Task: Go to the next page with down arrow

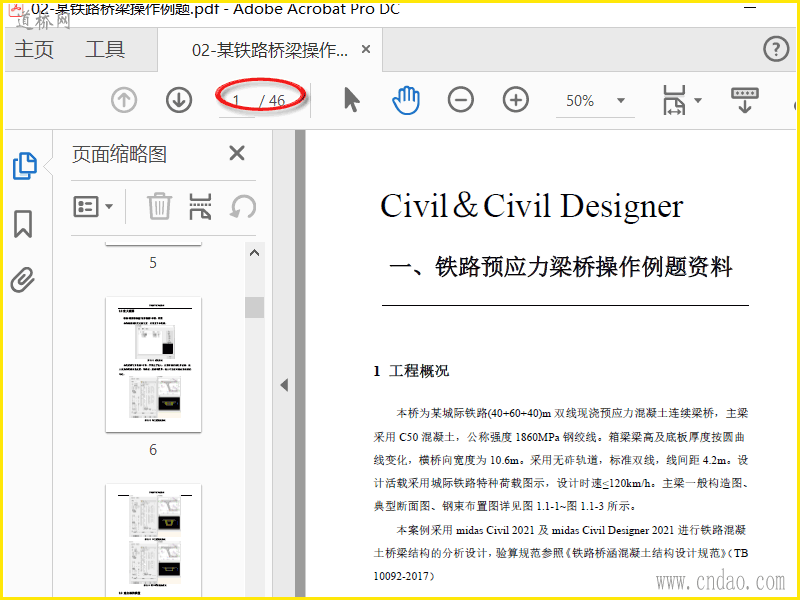Action: tap(179, 100)
